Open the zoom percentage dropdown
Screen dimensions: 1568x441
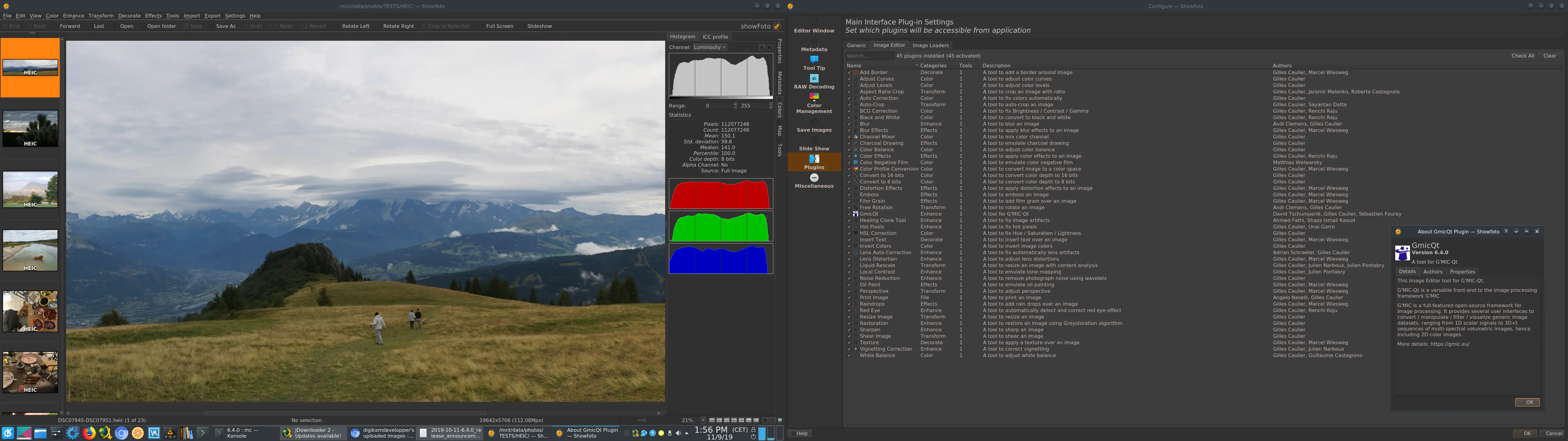pyautogui.click(x=703, y=420)
